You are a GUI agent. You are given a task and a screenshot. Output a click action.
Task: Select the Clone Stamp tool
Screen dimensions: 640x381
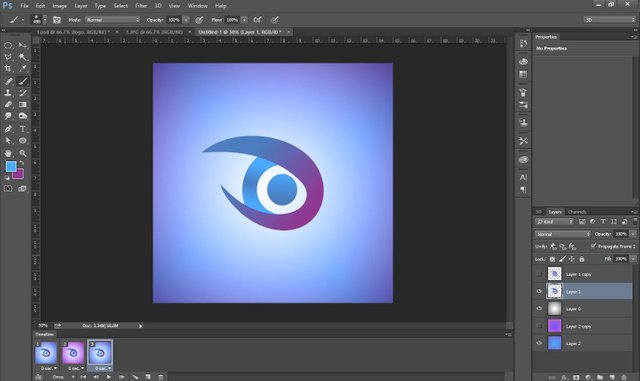coord(8,93)
